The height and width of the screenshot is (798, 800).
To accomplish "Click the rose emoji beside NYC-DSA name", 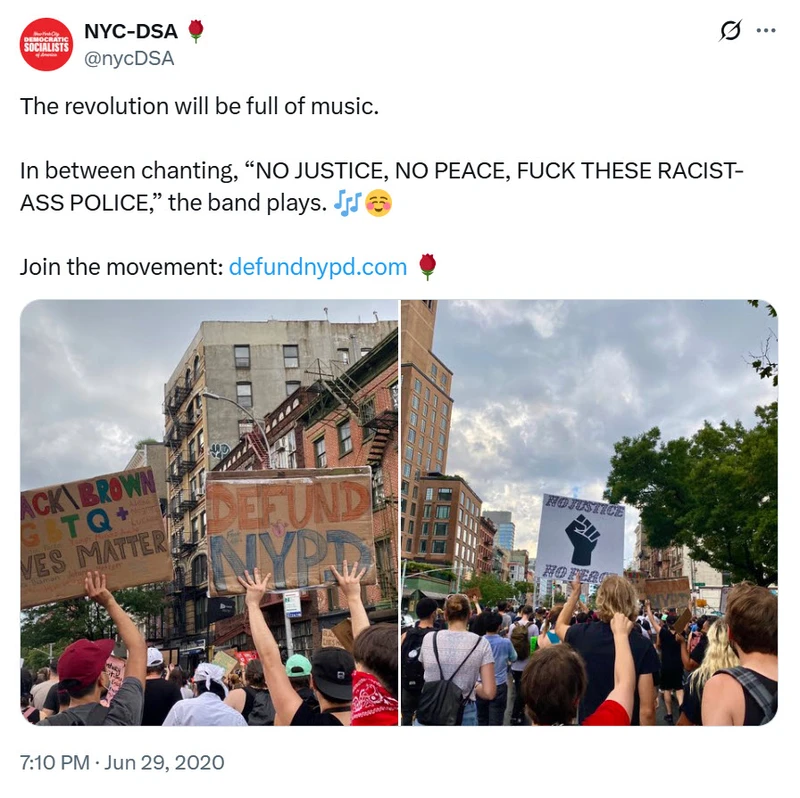I will point(196,31).
